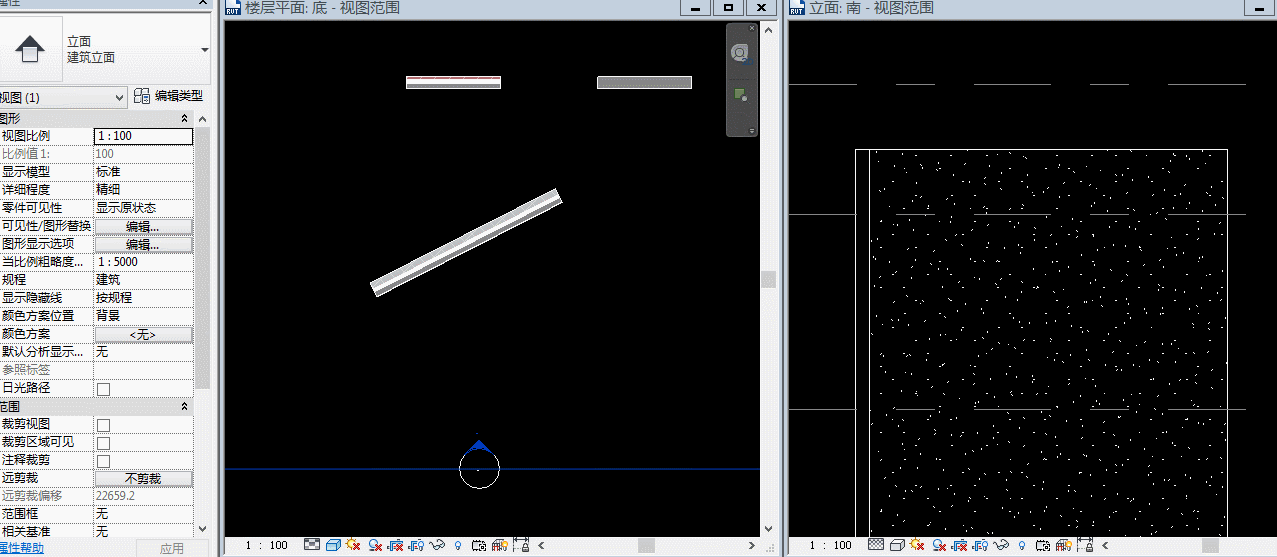The image size is (1277, 557).
Task: Click 1 : 100 scale in south elevation bar
Action: click(830, 545)
